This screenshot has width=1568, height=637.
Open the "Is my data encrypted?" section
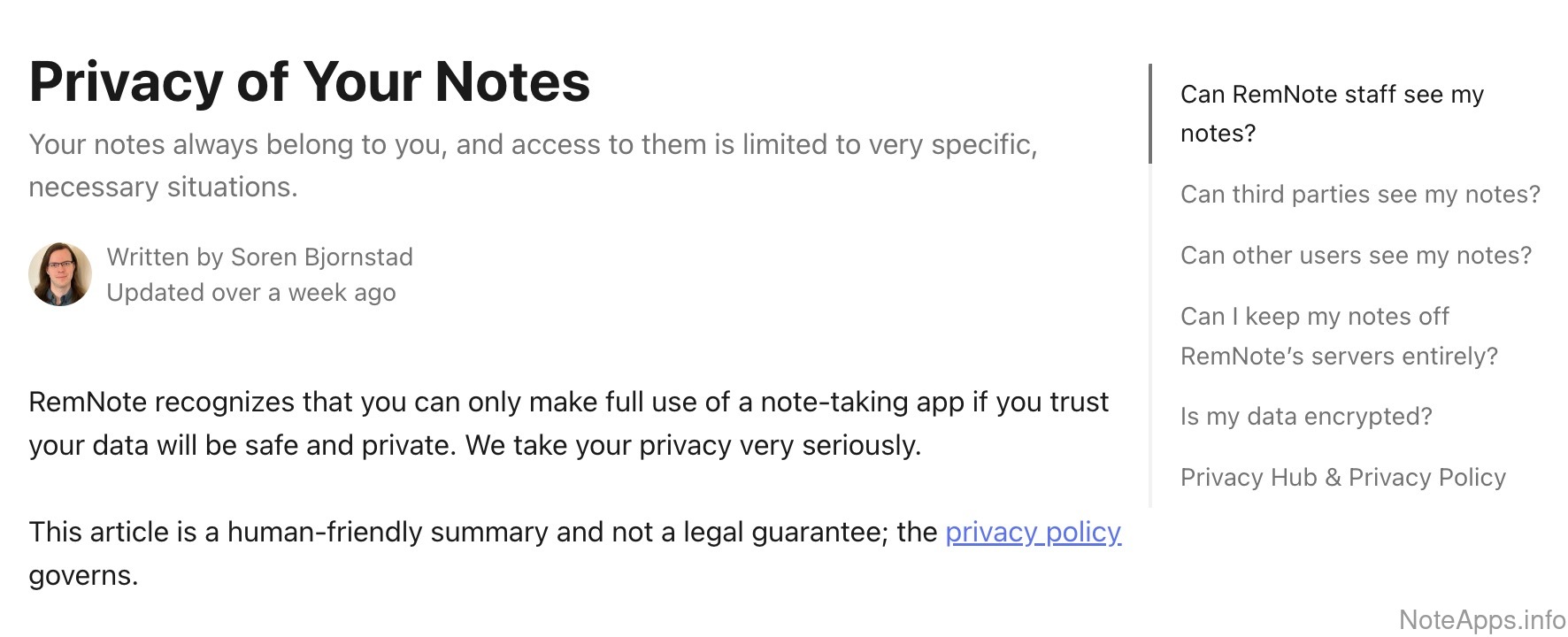point(1305,417)
